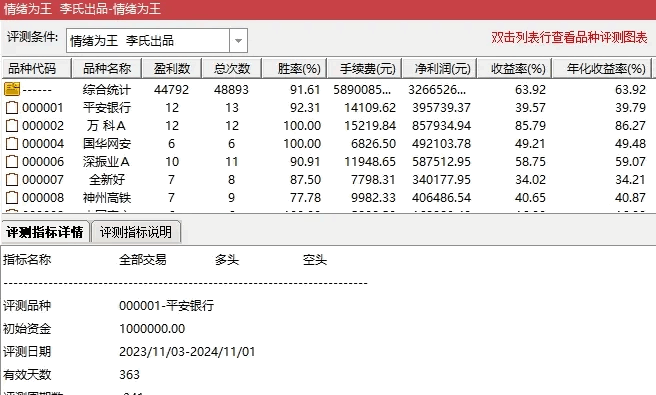
Task: Click 000001-平安银行 in details panel
Action: [x=167, y=305]
